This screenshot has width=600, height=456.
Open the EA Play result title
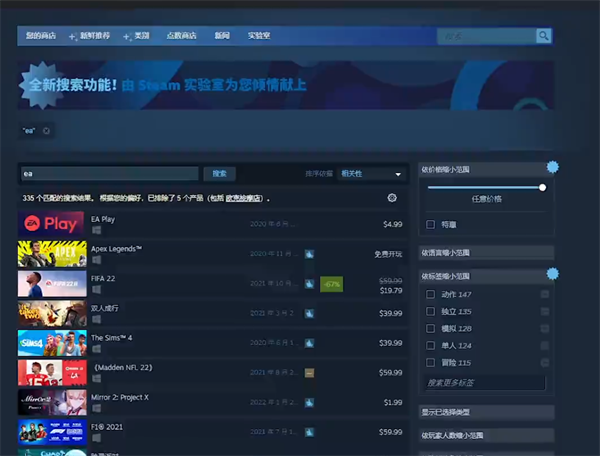click(x=103, y=219)
